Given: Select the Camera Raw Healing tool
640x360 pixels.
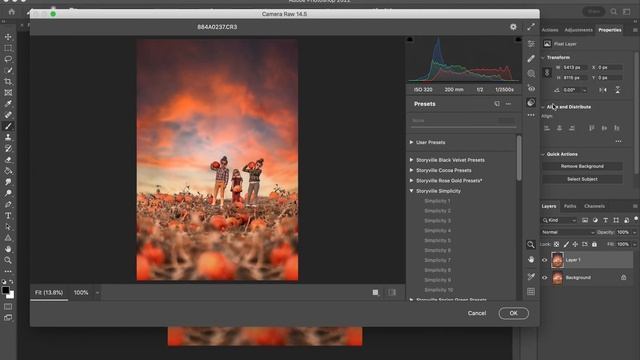Looking at the screenshot, I should point(531,59).
